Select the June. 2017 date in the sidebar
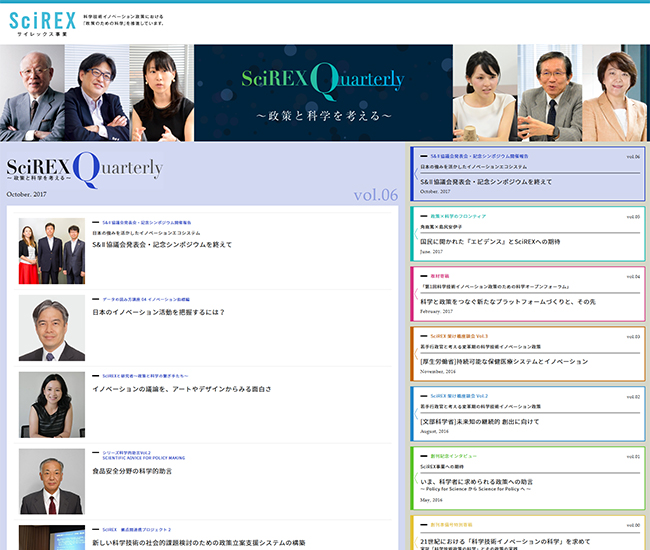 431,252
